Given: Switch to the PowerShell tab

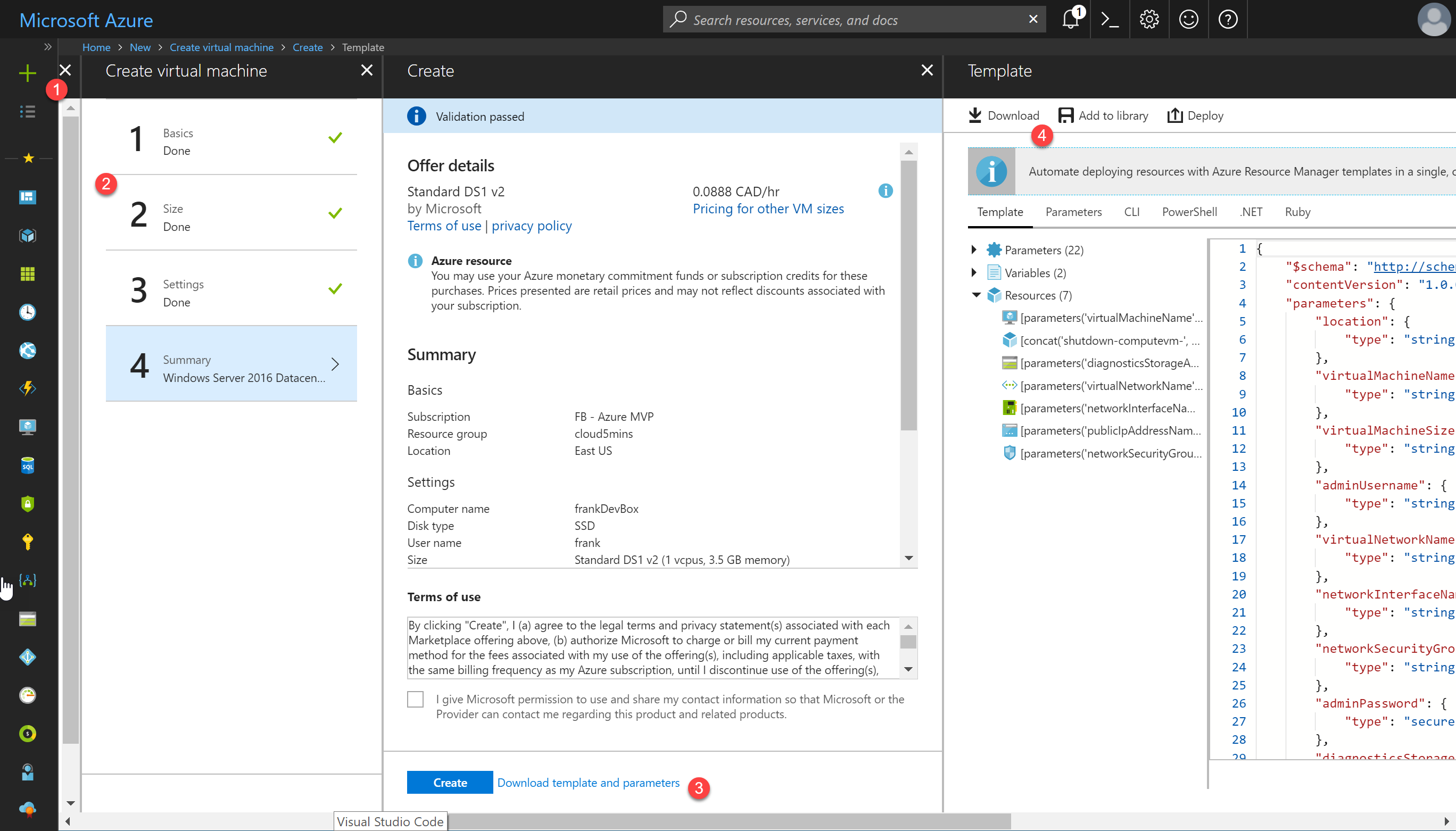Looking at the screenshot, I should point(1189,212).
